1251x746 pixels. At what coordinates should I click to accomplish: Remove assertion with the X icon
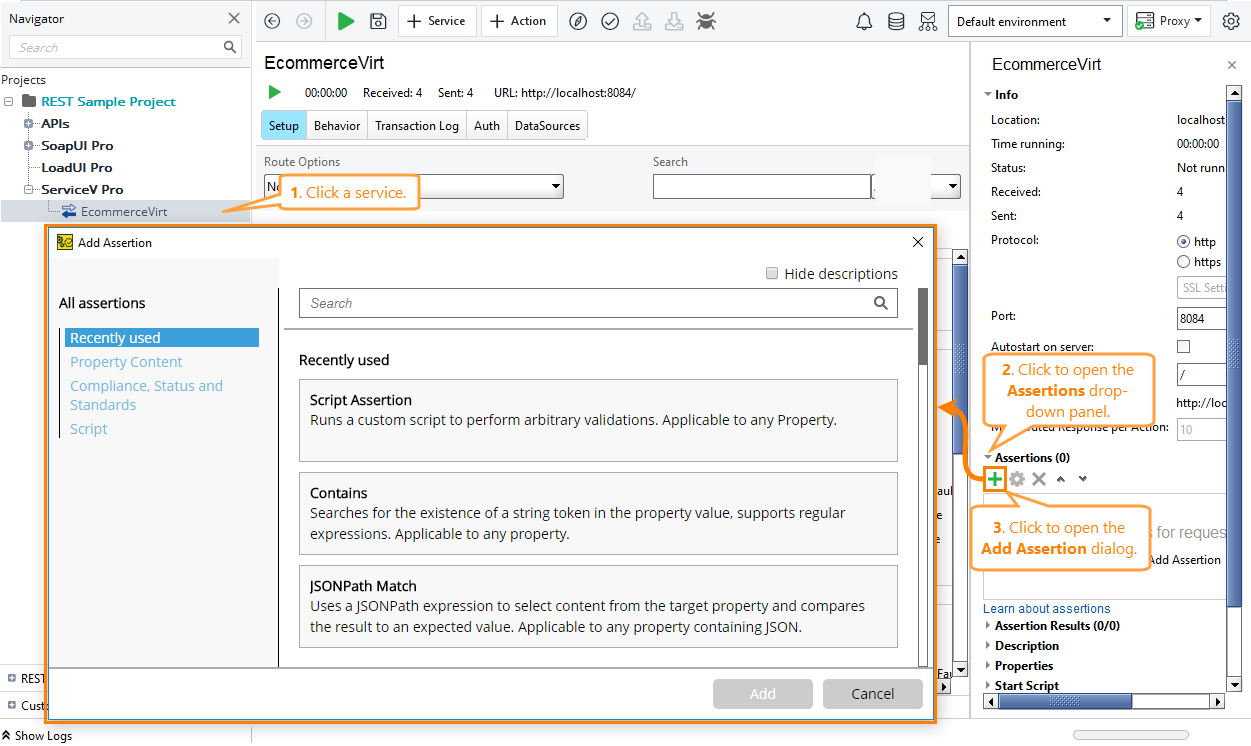point(1039,479)
